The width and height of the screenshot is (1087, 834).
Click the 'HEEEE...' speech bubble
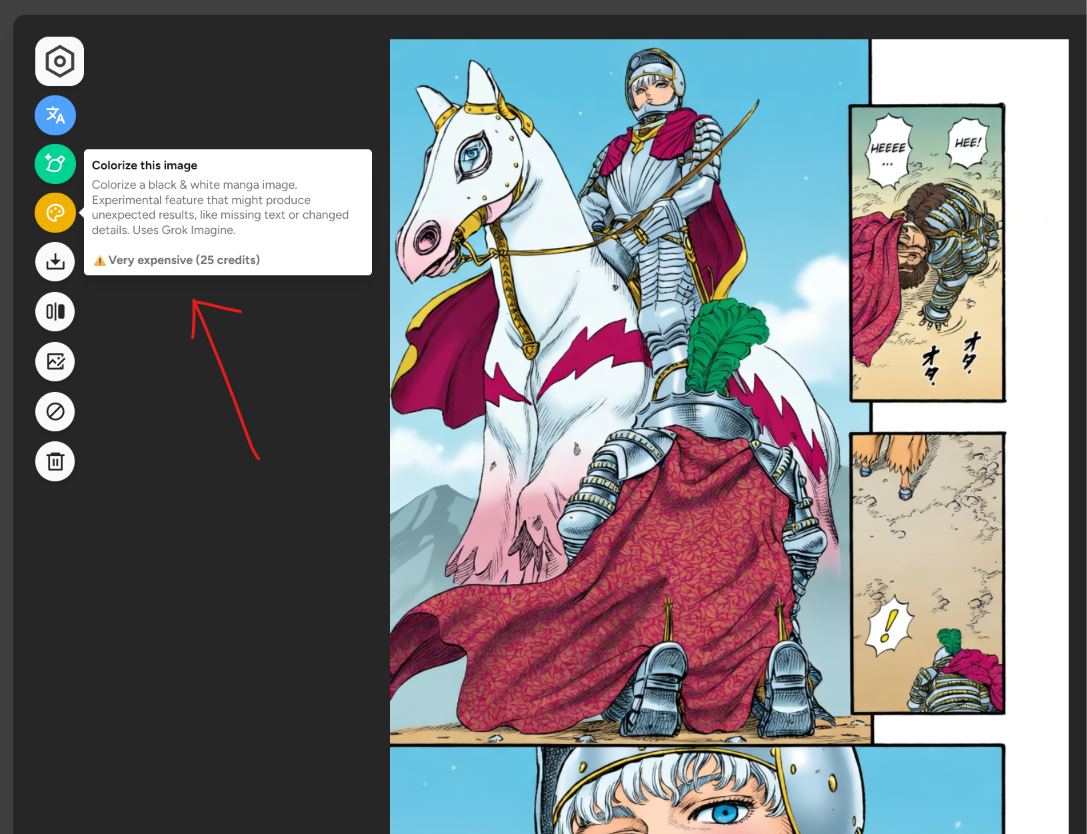pyautogui.click(x=888, y=151)
